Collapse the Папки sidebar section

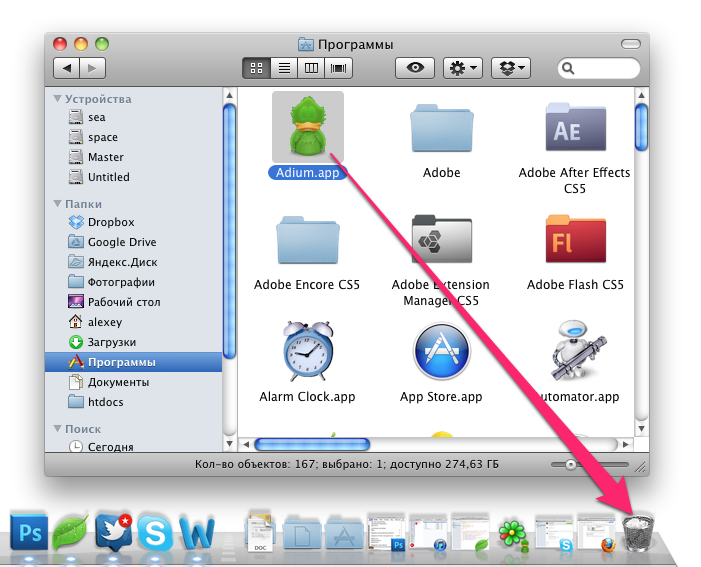57,203
